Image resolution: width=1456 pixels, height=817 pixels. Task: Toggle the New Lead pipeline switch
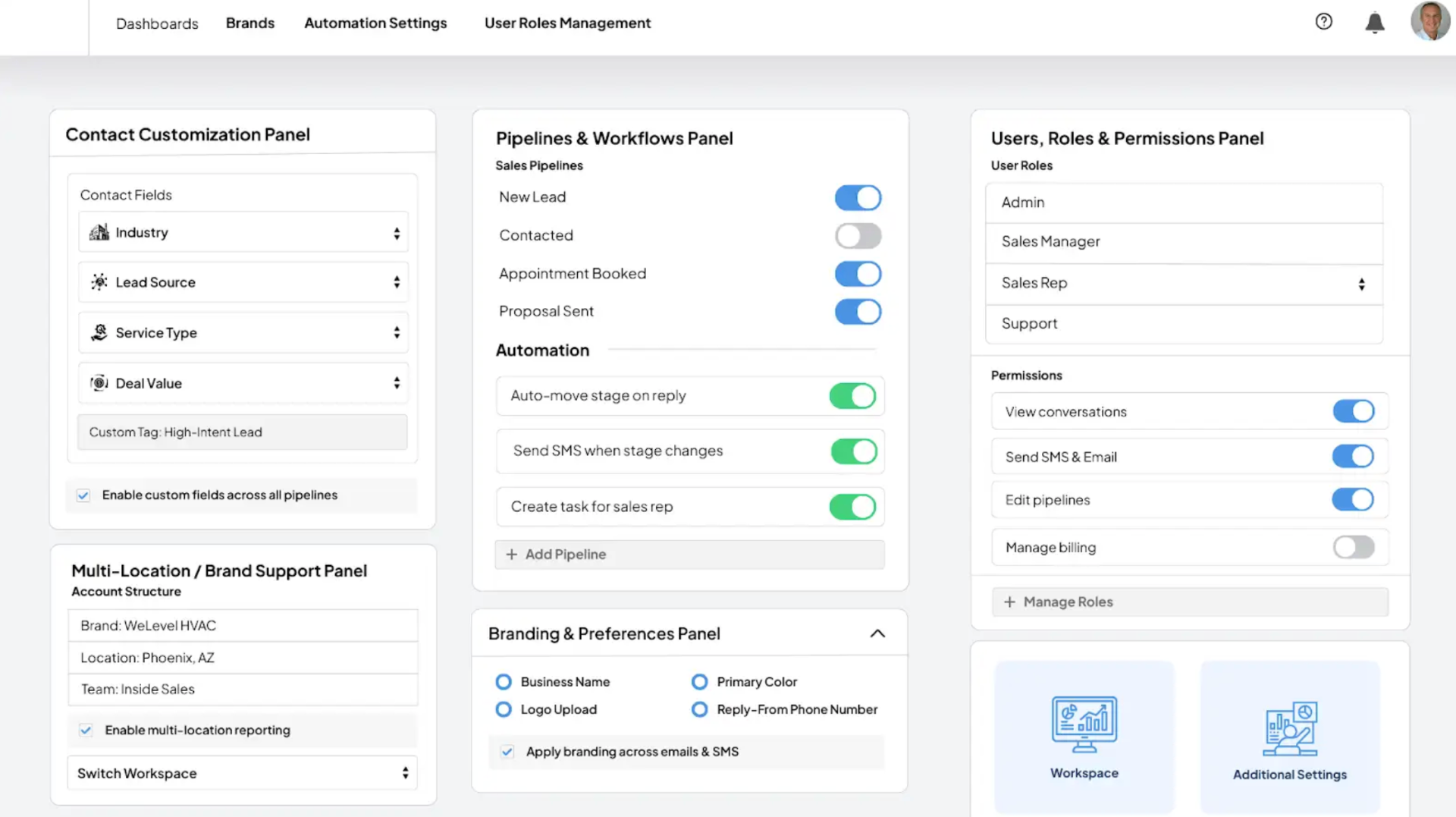[858, 198]
